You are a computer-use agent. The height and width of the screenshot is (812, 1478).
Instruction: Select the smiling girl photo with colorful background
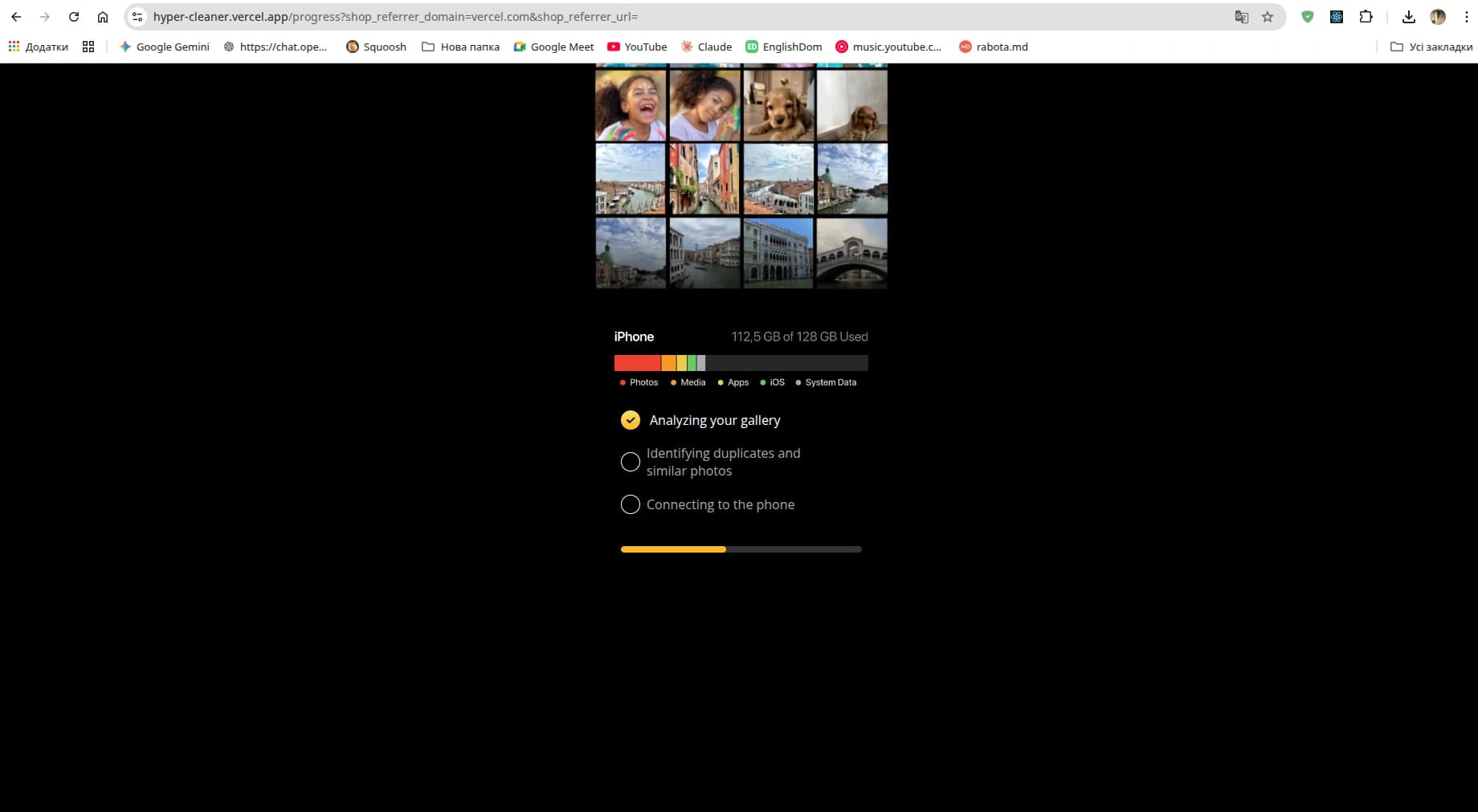tap(704, 105)
